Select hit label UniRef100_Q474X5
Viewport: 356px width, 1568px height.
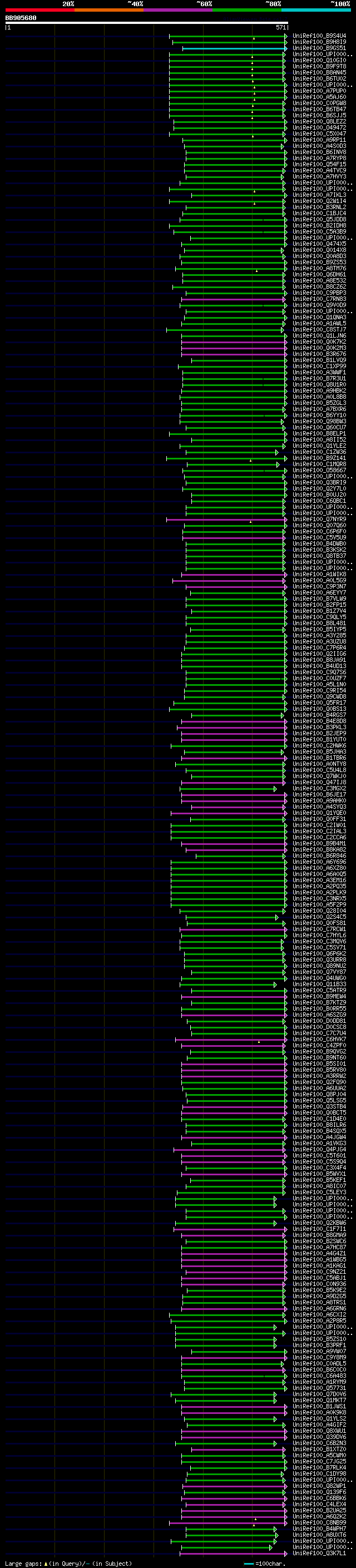coord(319,244)
